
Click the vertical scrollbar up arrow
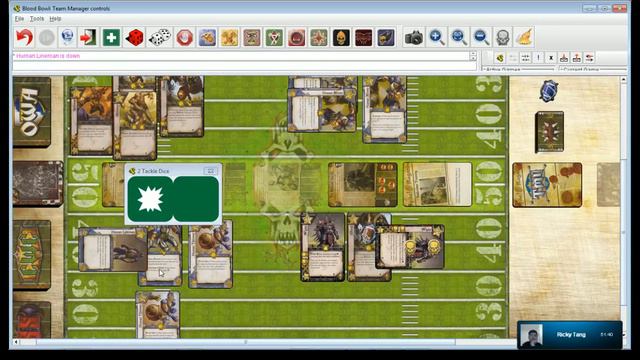623,80
